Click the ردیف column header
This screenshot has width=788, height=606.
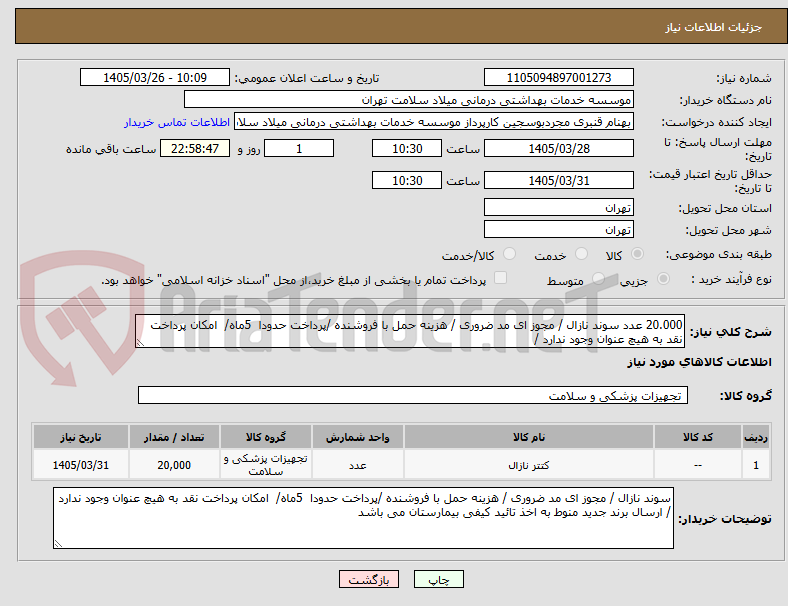[756, 437]
